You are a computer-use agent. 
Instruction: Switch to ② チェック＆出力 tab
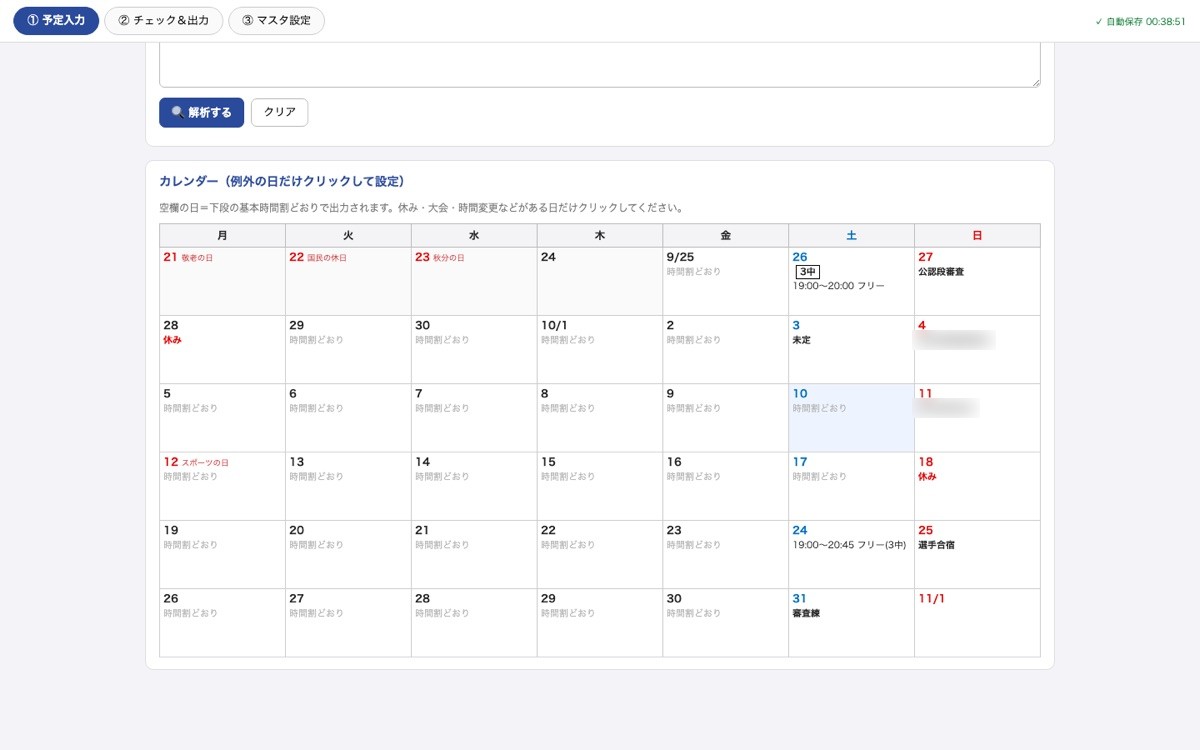pyautogui.click(x=164, y=20)
